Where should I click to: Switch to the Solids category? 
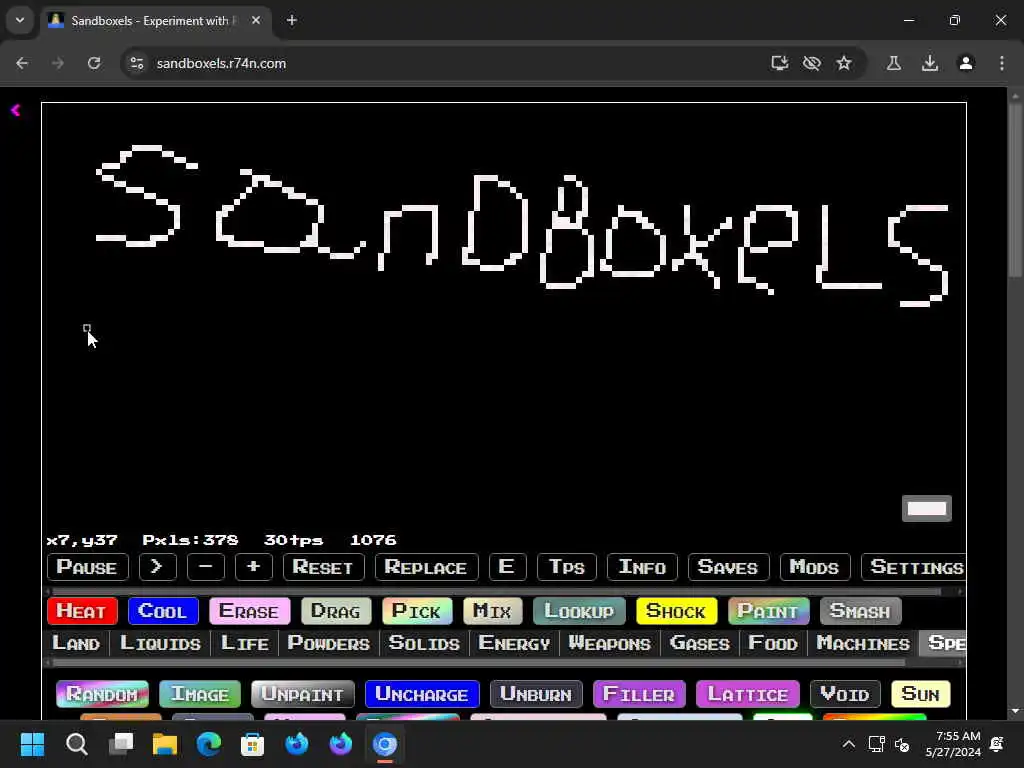(x=424, y=643)
